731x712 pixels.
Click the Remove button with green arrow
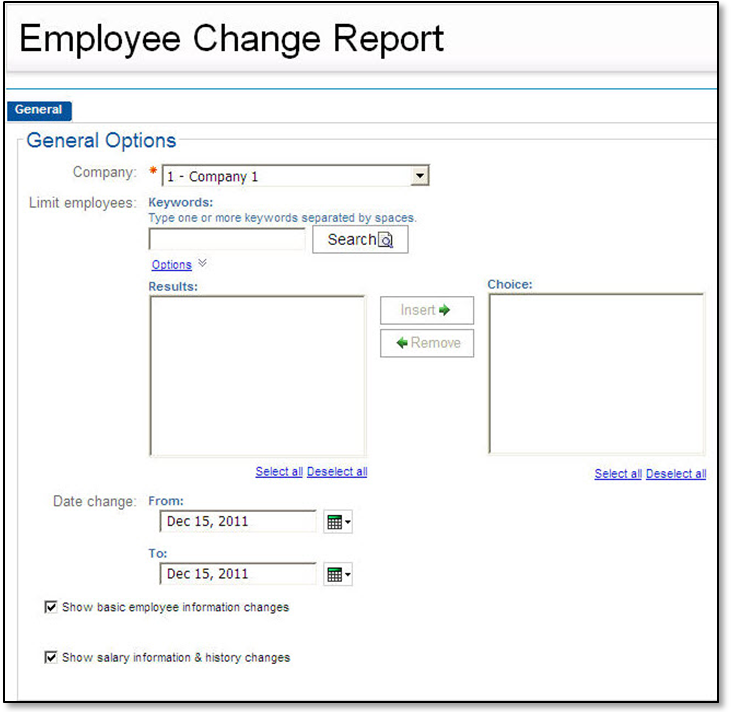click(427, 343)
